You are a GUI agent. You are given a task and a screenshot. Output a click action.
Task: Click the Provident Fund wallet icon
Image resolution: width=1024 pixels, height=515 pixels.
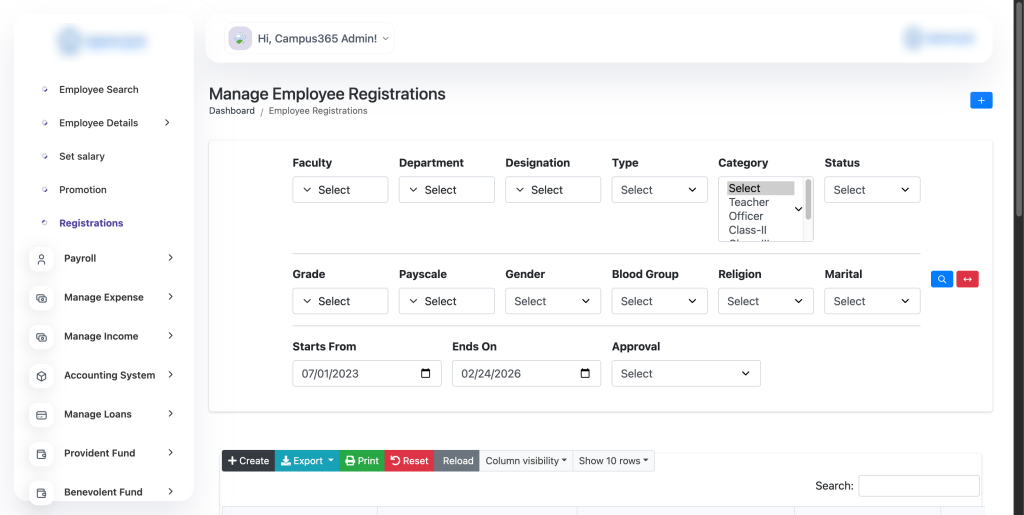coord(41,454)
